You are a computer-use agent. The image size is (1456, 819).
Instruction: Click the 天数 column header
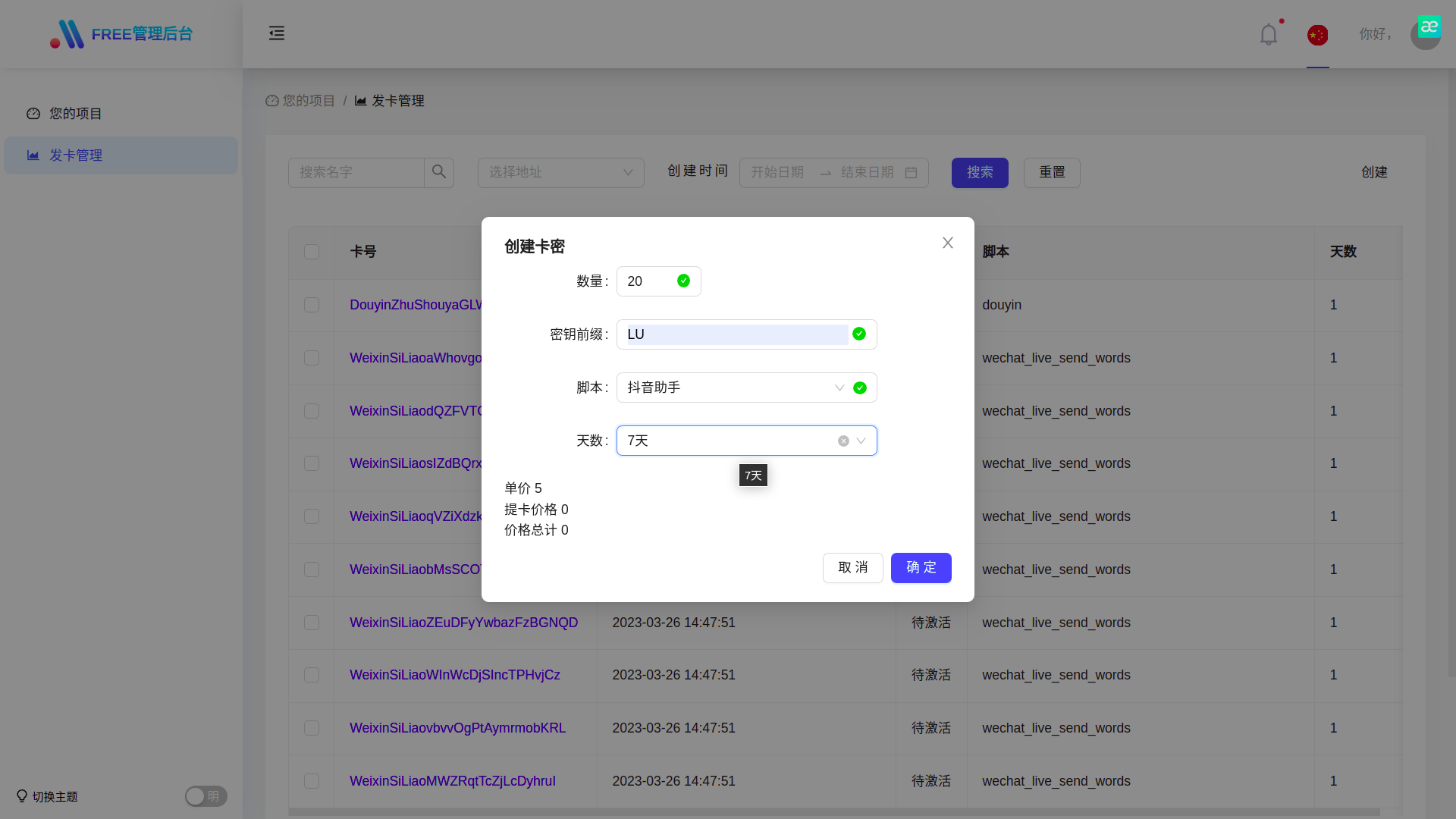click(1343, 252)
